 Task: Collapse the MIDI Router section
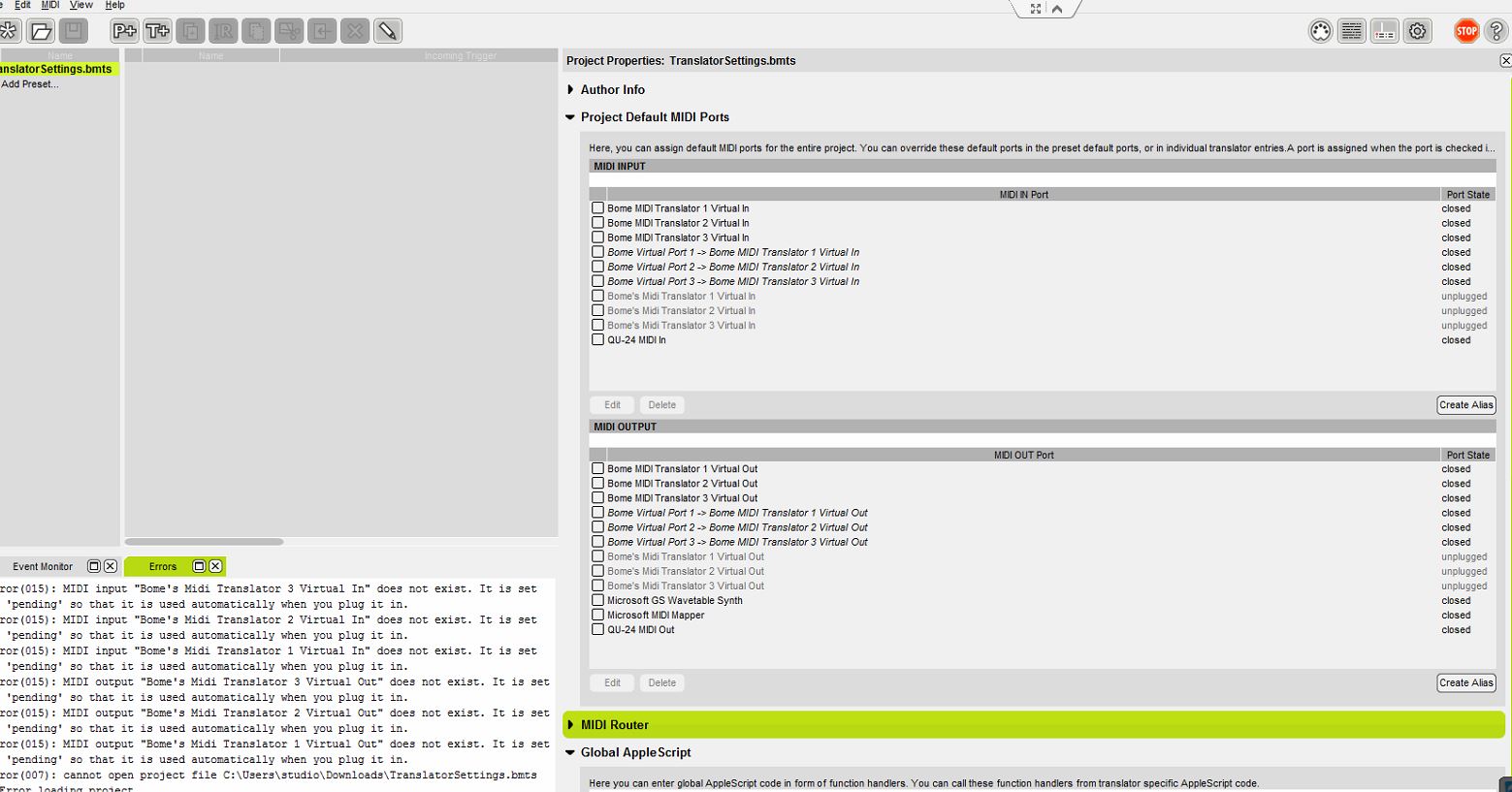[570, 724]
